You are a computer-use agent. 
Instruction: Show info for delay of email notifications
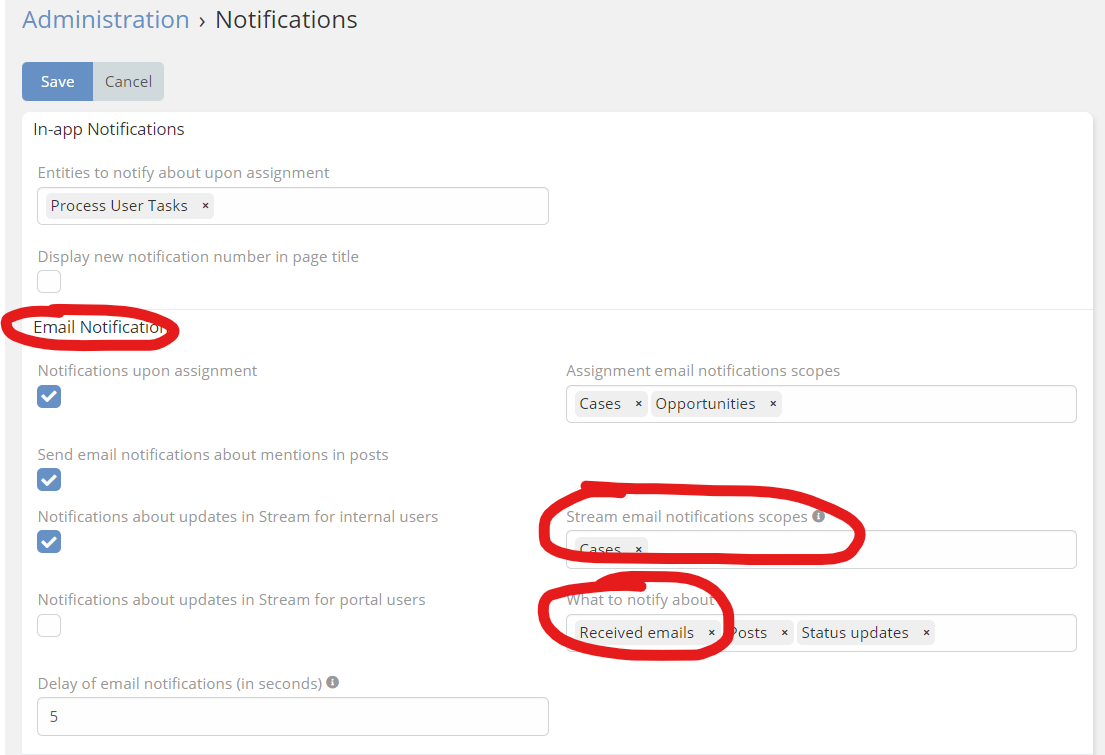tap(332, 683)
